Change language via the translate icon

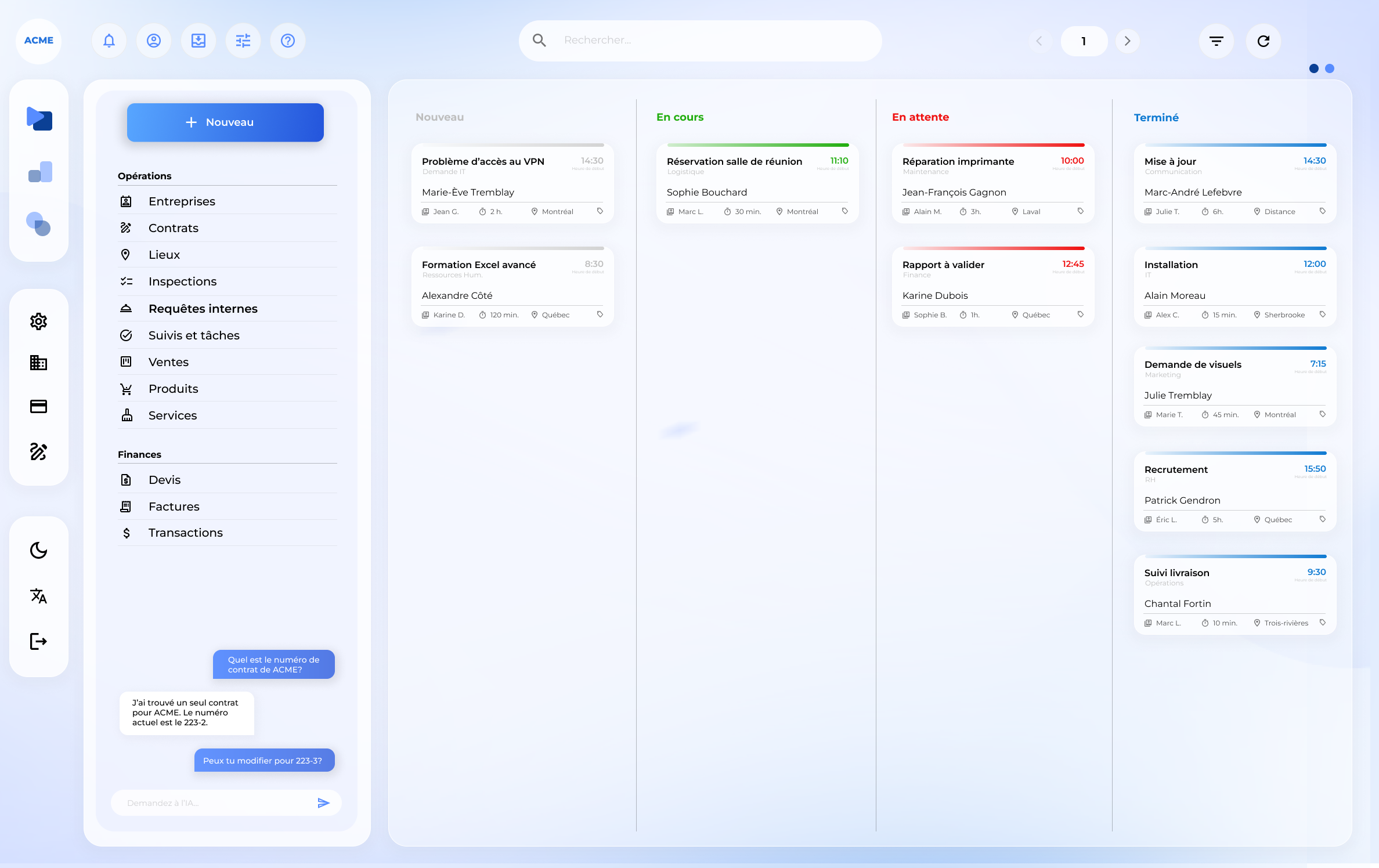tap(38, 596)
